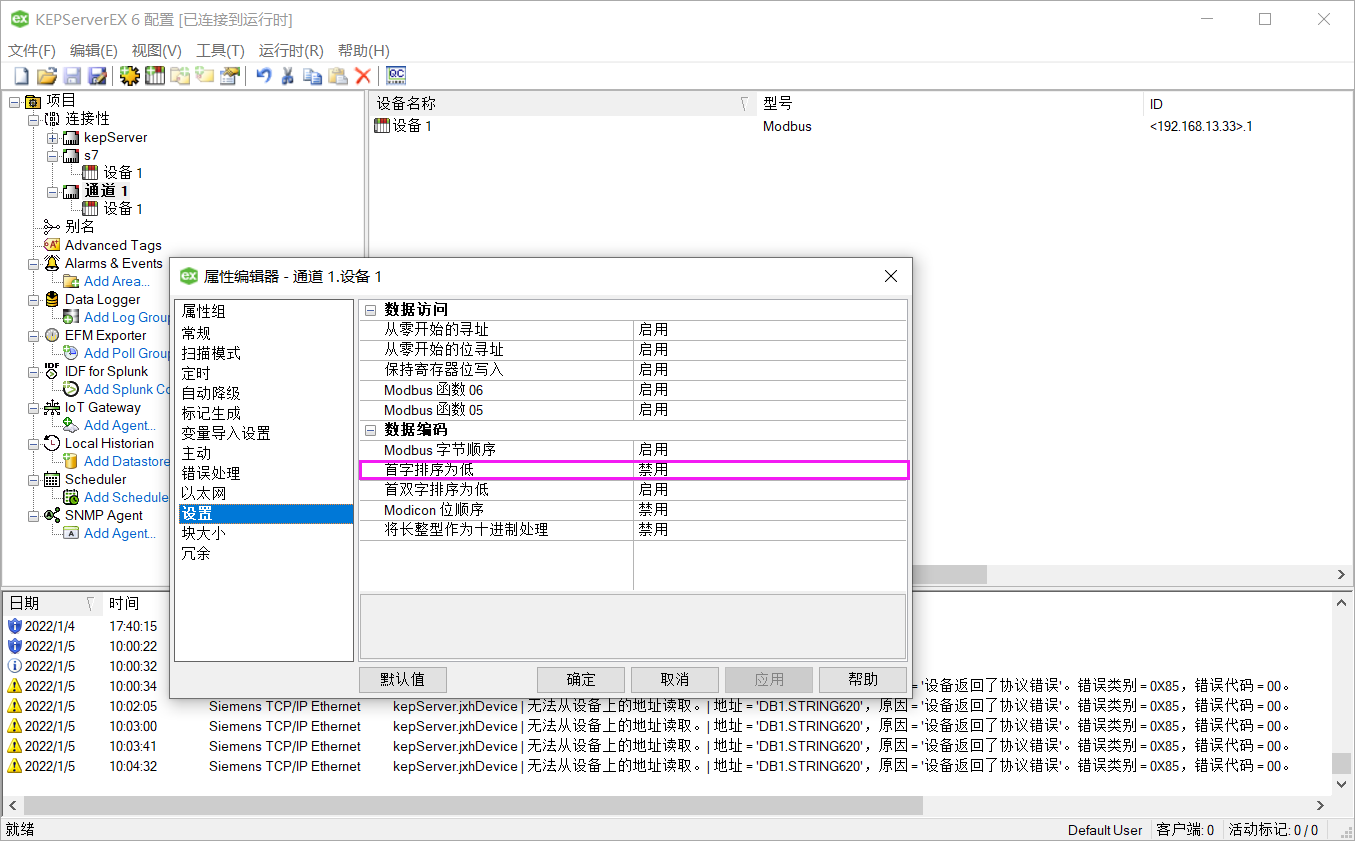
Task: Collapse the Scheduler tree node
Action: [x=33, y=479]
